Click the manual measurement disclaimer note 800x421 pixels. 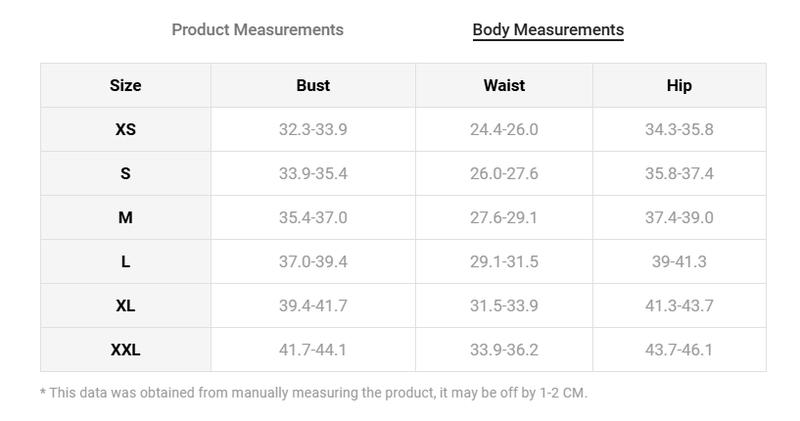(314, 393)
